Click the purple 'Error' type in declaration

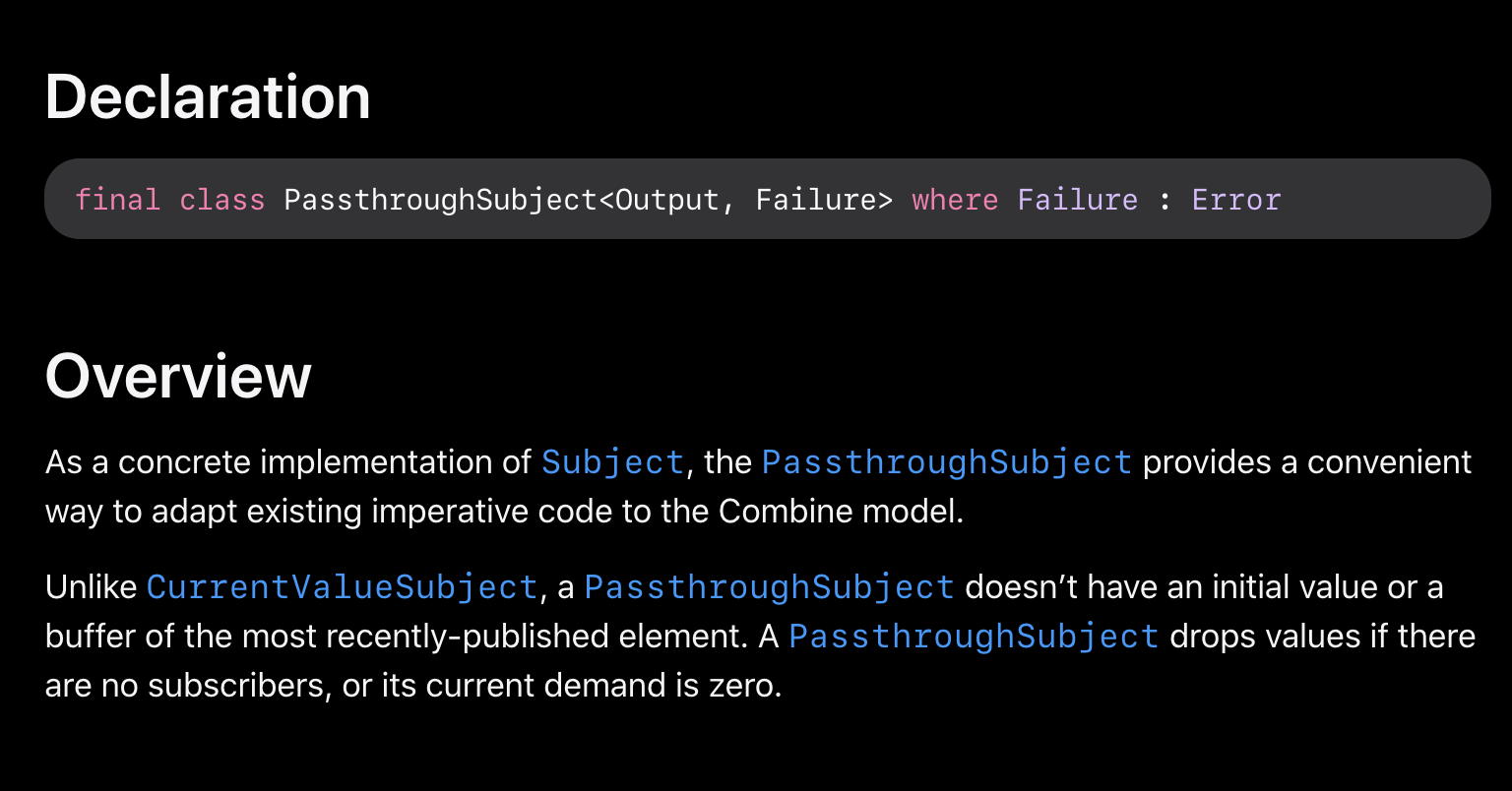1236,200
